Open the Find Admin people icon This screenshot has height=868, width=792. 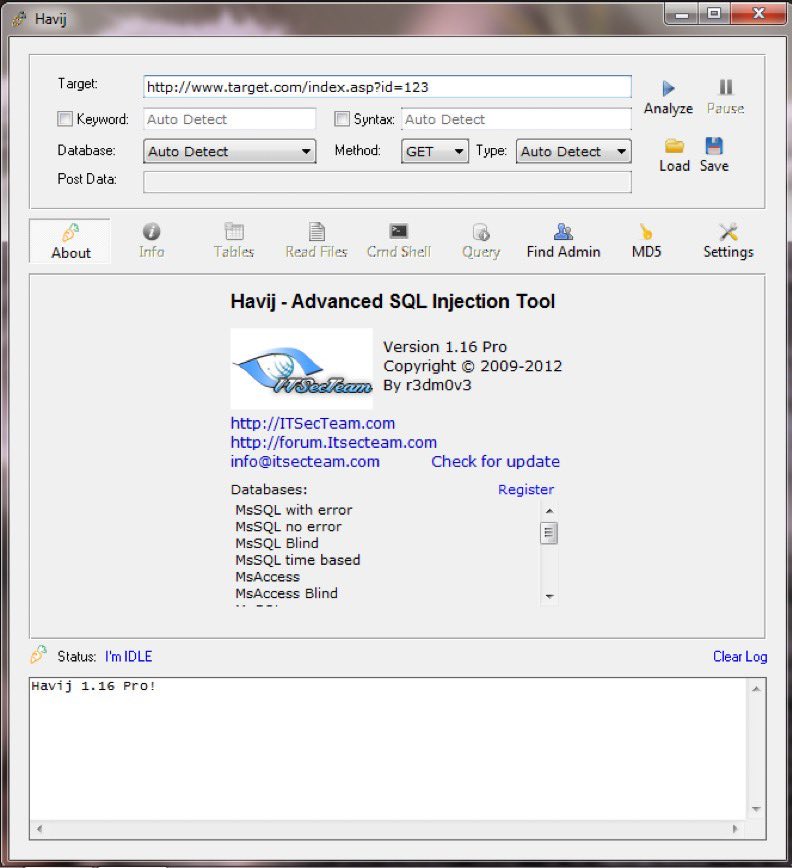[563, 231]
